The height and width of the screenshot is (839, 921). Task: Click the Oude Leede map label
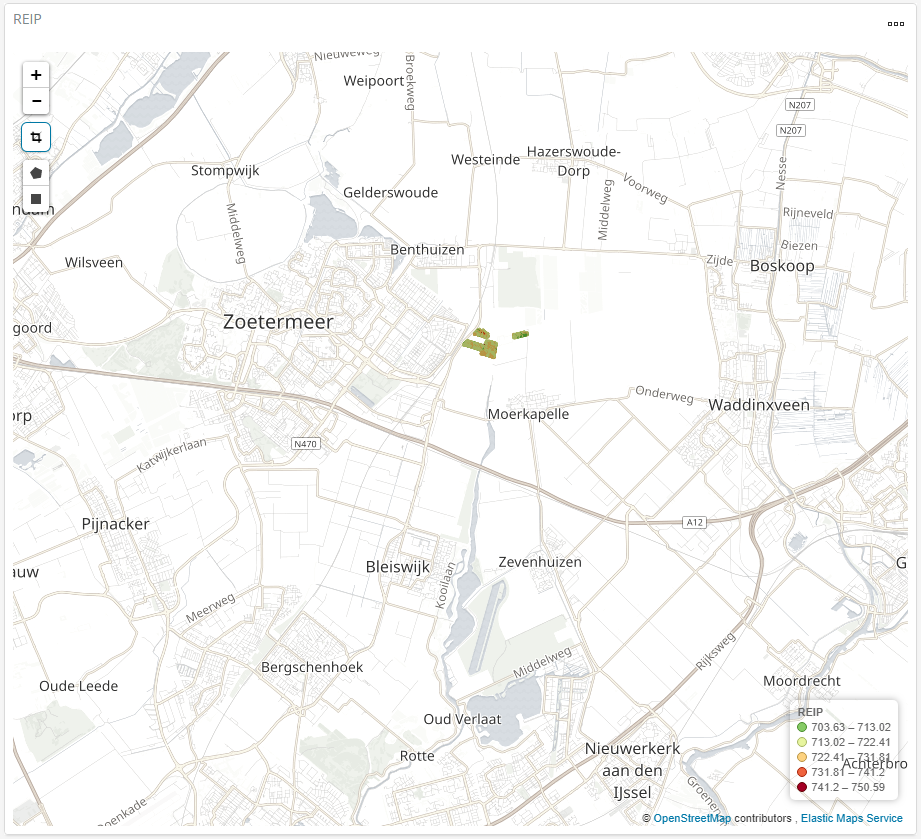79,686
